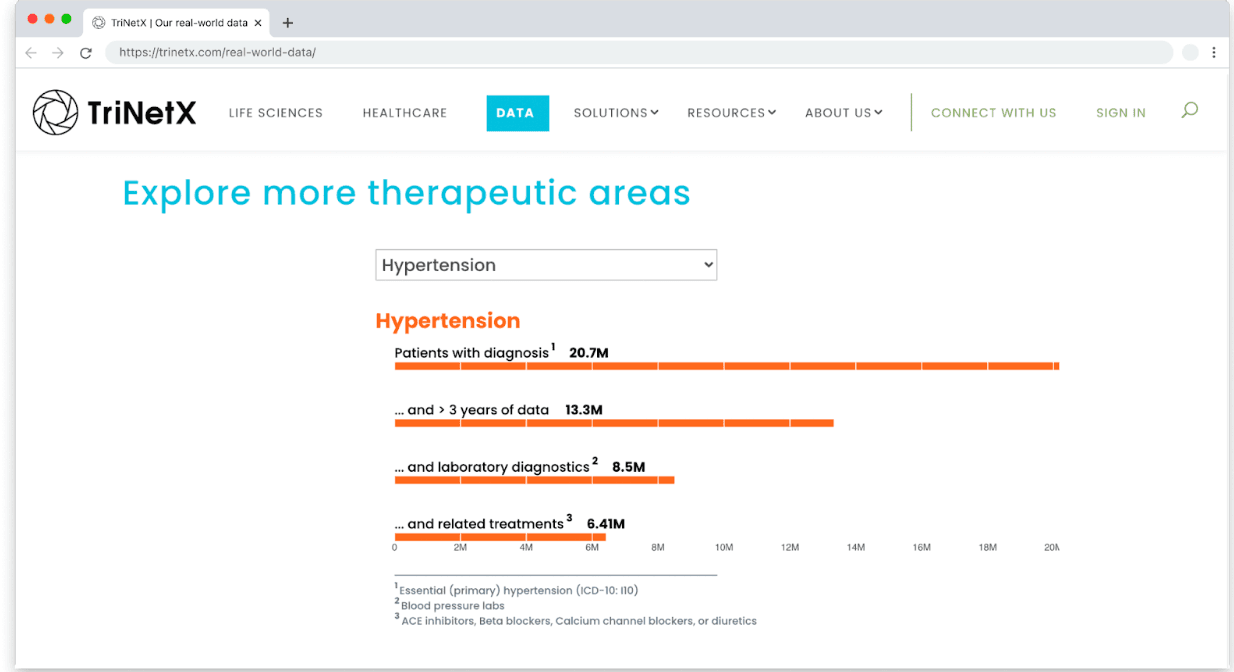Expand the RESOURCES navigation menu
This screenshot has width=1234, height=672.
(x=731, y=112)
